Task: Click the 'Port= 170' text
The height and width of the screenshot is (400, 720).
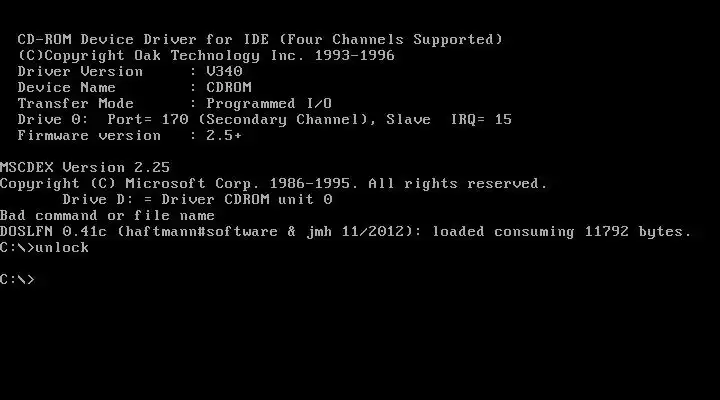Action: [x=148, y=119]
